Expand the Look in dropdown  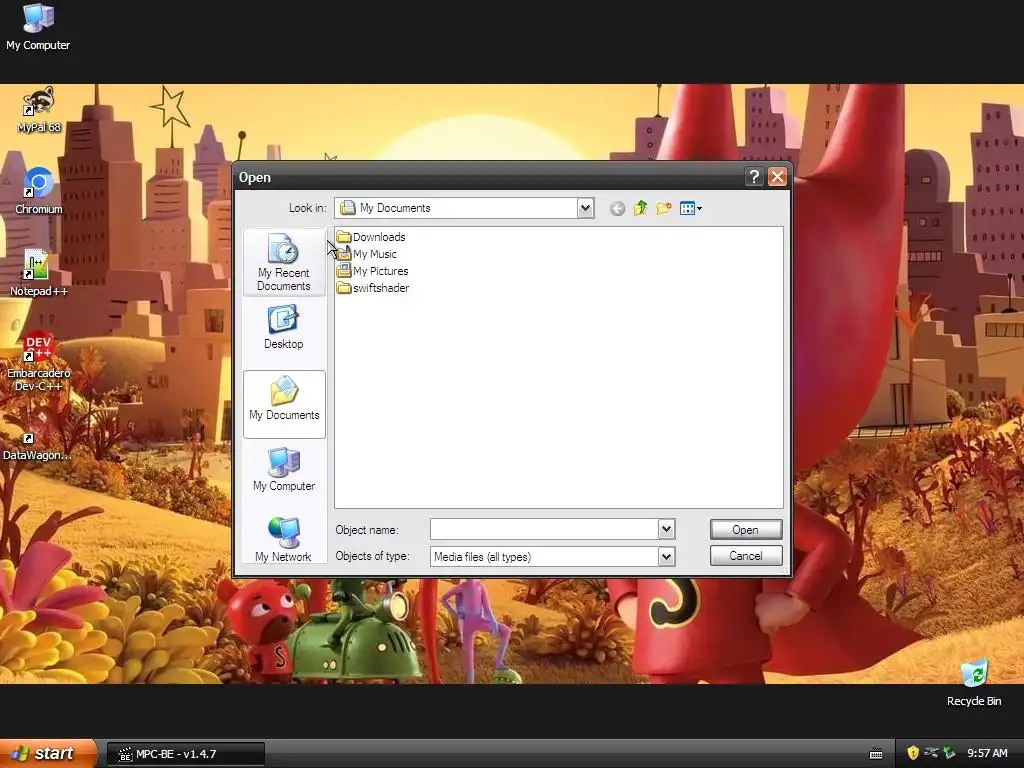585,208
